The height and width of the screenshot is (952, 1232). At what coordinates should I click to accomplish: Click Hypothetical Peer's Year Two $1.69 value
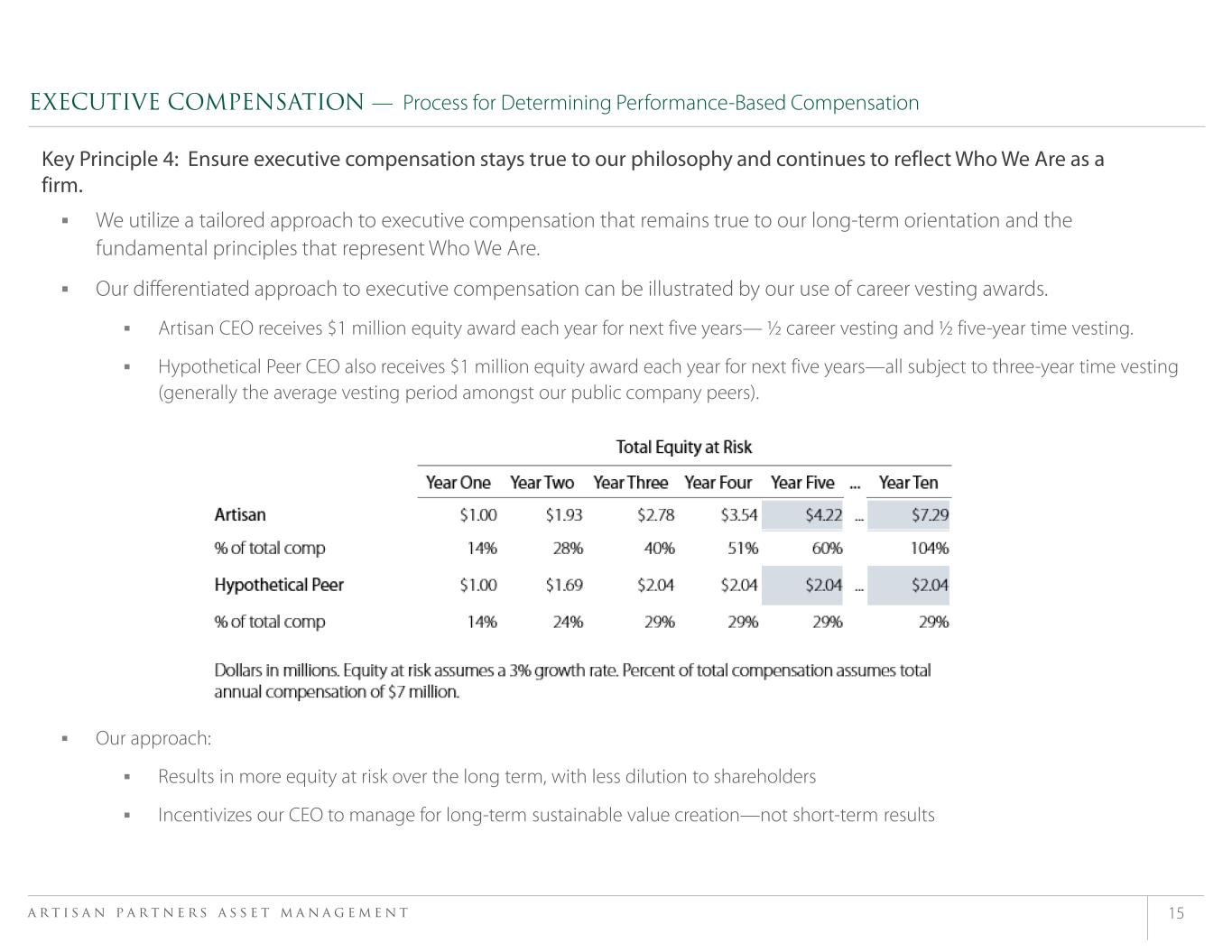[563, 585]
